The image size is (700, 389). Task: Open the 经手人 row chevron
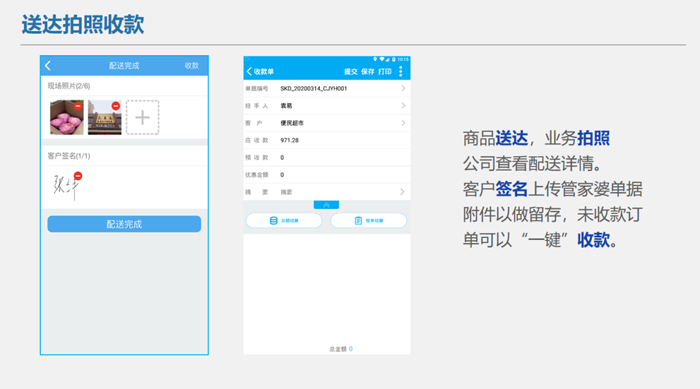(x=403, y=106)
